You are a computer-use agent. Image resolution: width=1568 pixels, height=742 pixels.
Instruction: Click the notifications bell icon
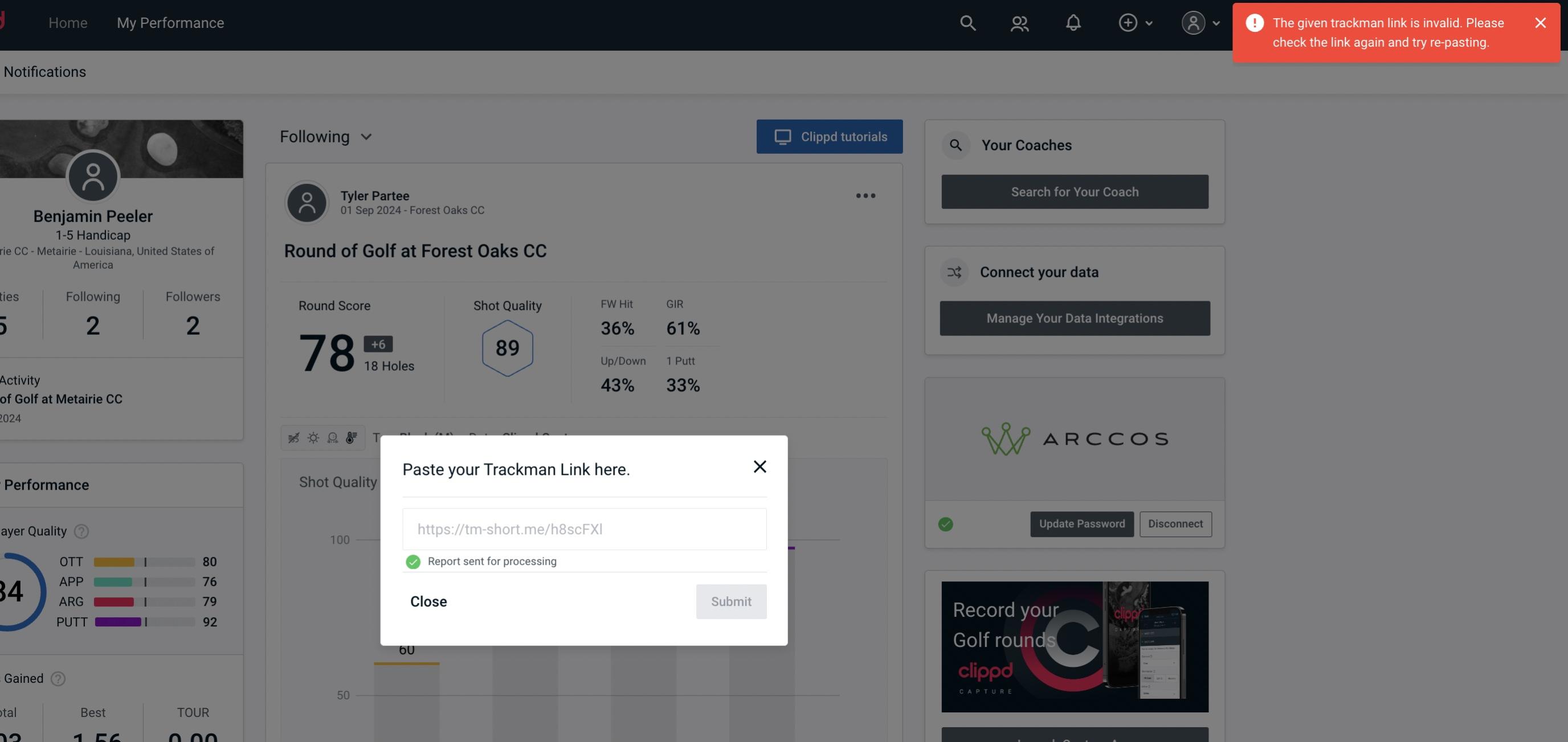pos(1073,22)
